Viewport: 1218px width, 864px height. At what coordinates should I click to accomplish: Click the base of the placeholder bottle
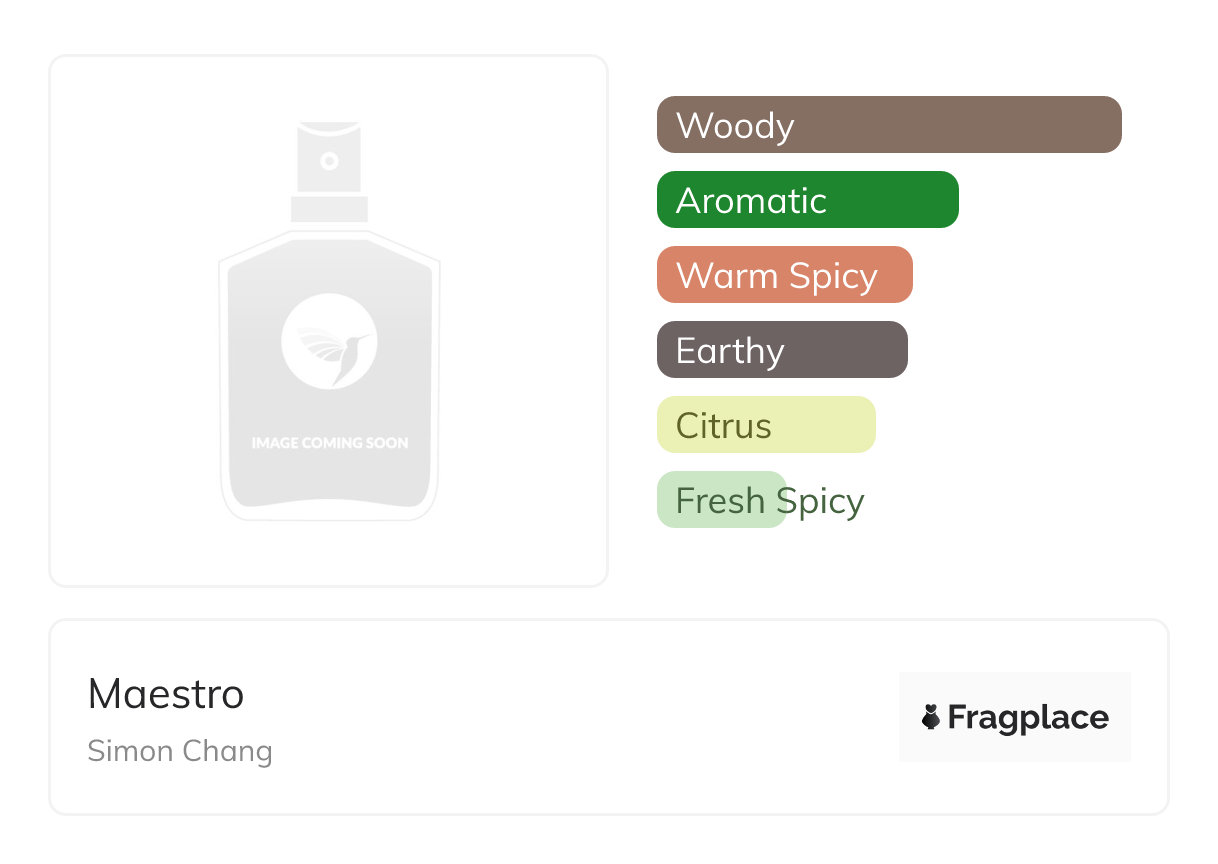click(x=329, y=505)
